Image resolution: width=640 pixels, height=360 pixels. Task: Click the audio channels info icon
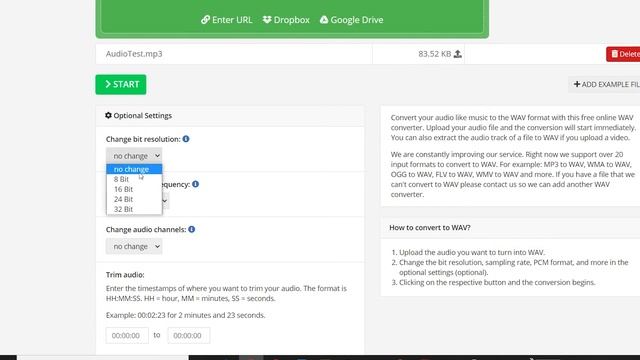point(192,229)
